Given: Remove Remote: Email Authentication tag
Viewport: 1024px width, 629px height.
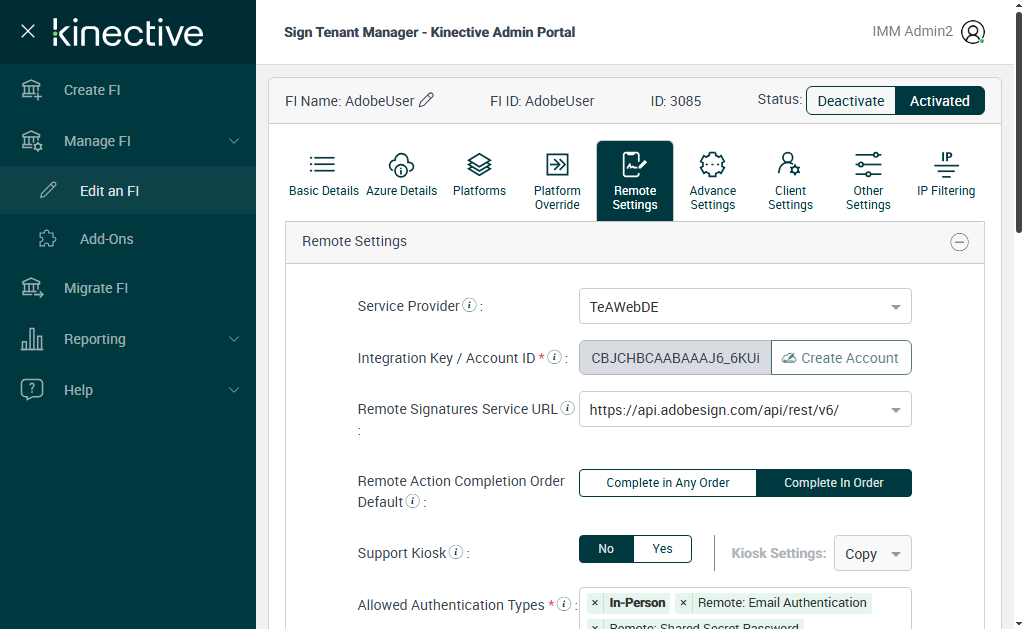Looking at the screenshot, I should [x=683, y=603].
